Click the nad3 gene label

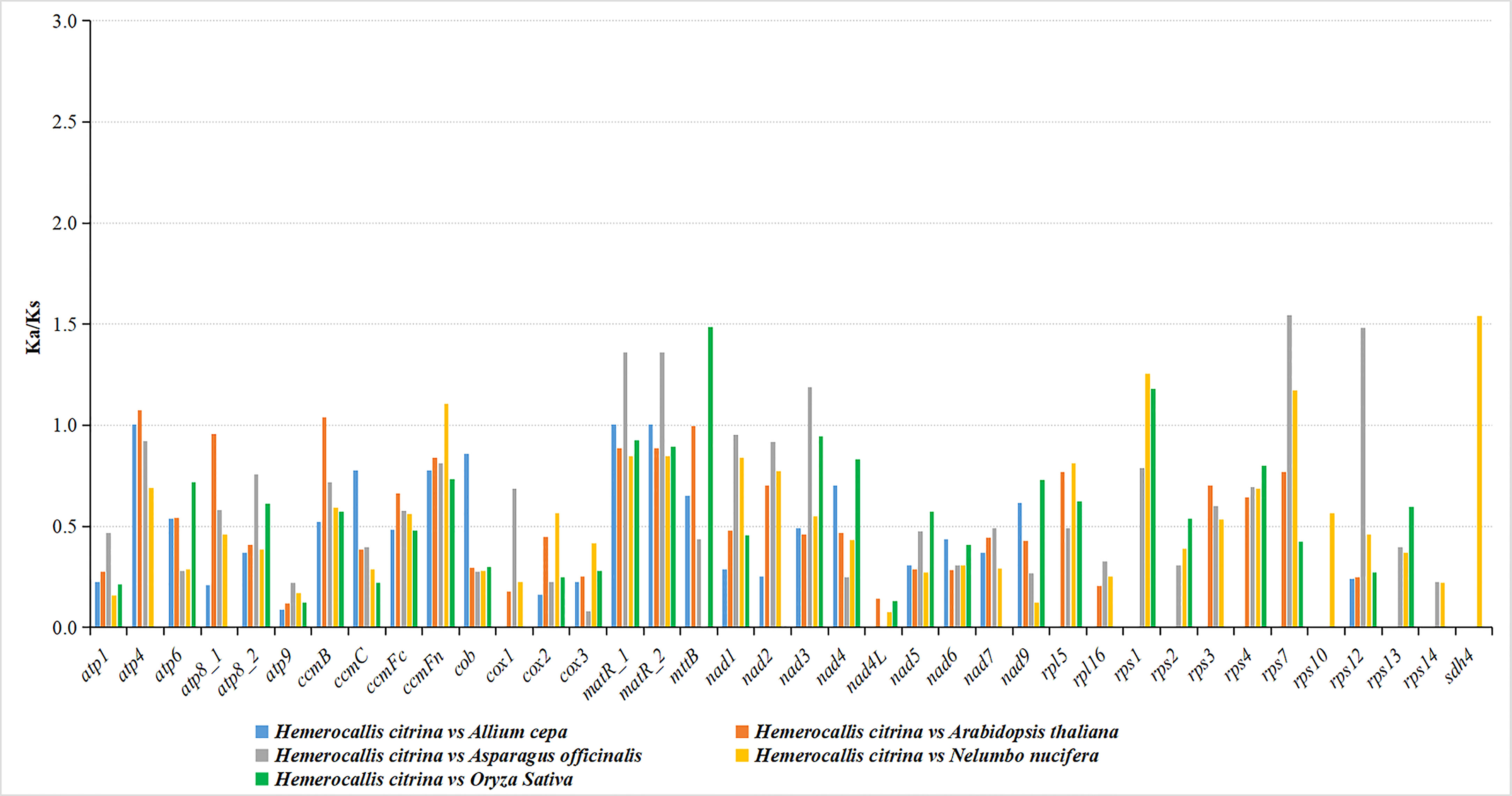[x=795, y=668]
